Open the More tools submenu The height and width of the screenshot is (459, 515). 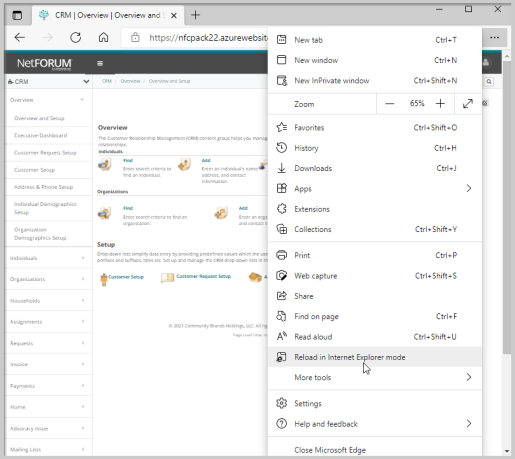[375, 377]
